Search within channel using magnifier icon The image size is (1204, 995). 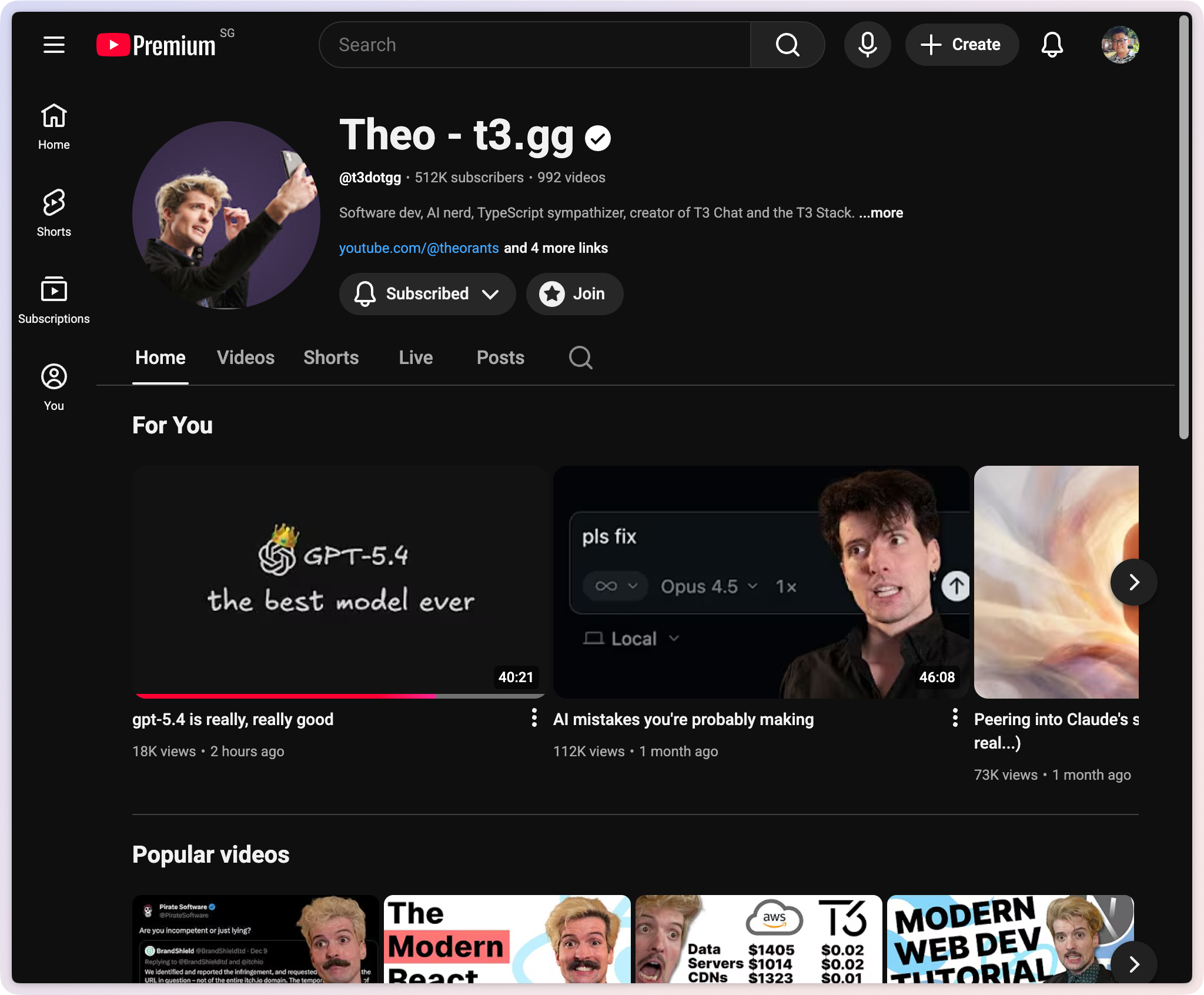[580, 358]
